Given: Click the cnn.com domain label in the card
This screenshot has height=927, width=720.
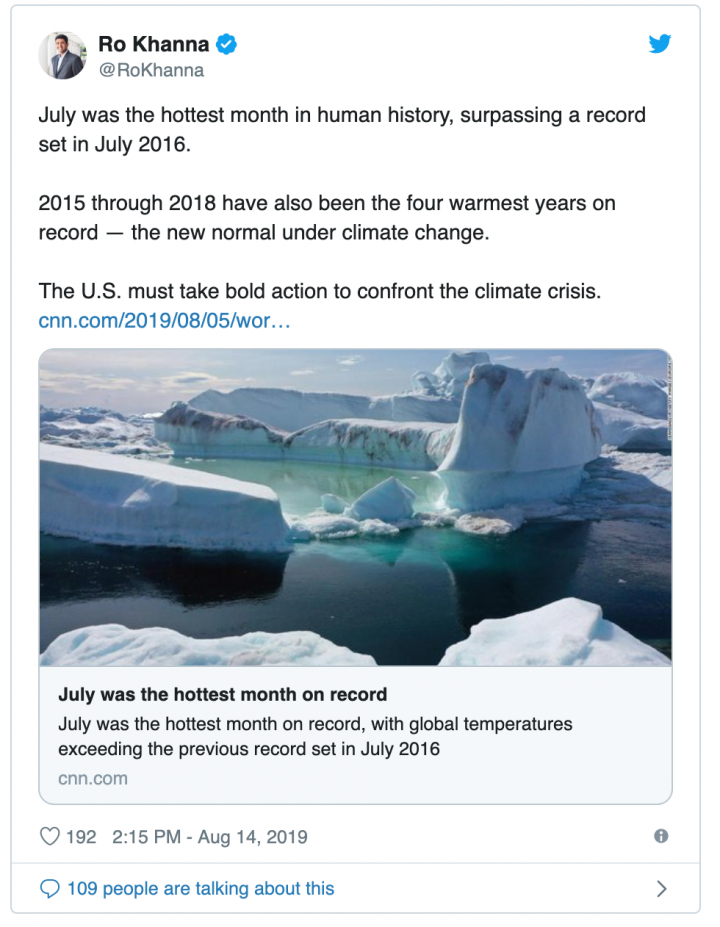Looking at the screenshot, I should pyautogui.click(x=93, y=777).
